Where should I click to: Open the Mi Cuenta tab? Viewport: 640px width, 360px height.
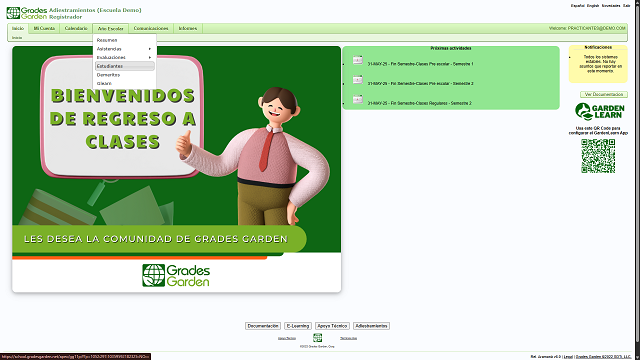click(x=44, y=28)
